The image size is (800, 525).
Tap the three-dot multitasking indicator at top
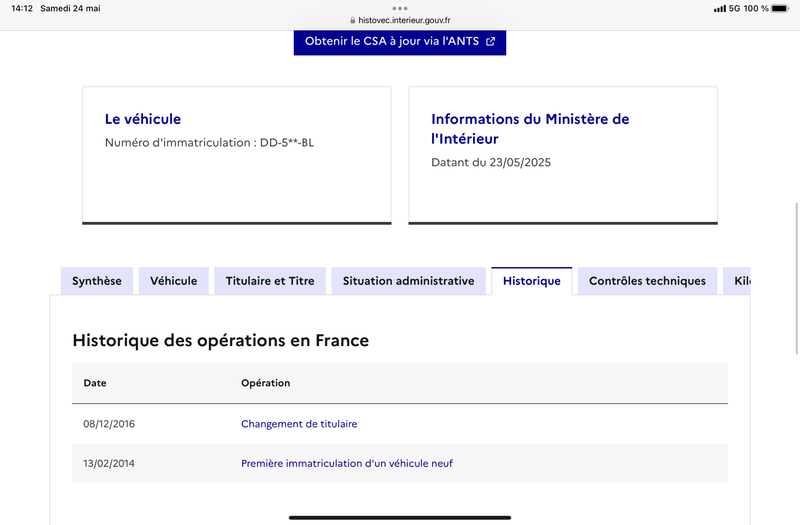(400, 8)
